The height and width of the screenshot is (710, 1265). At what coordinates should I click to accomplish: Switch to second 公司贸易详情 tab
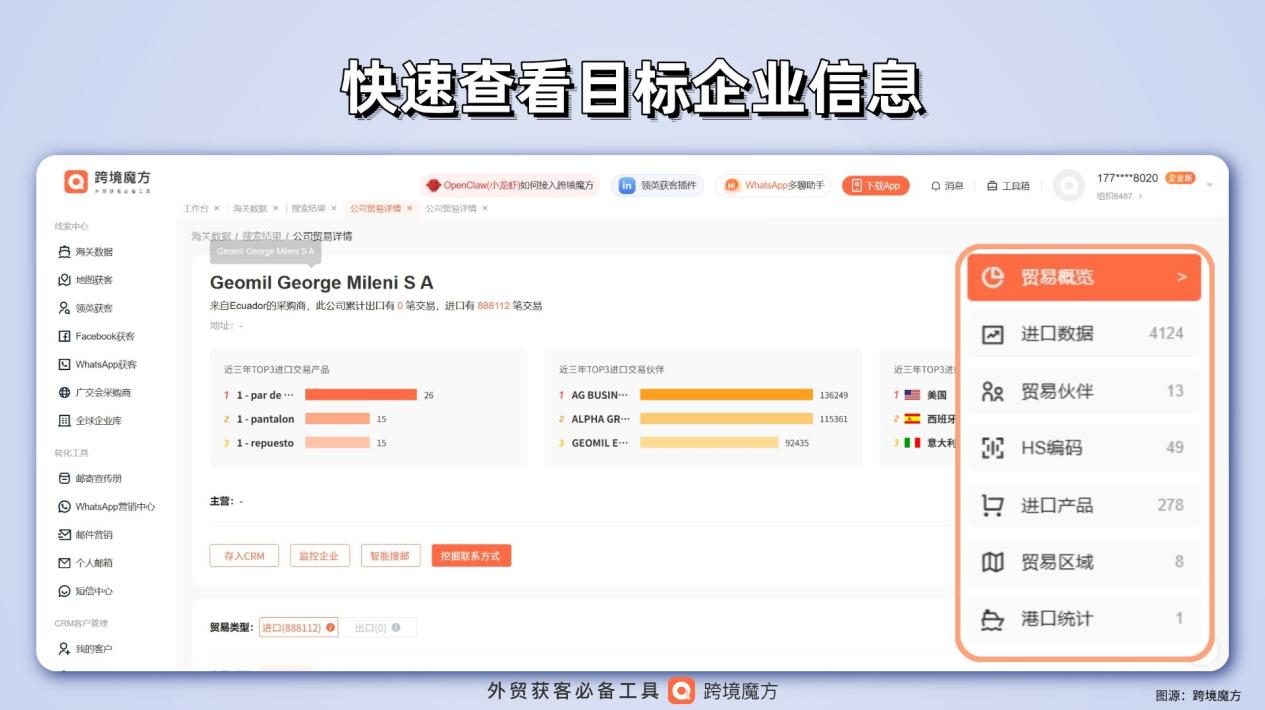(x=451, y=208)
